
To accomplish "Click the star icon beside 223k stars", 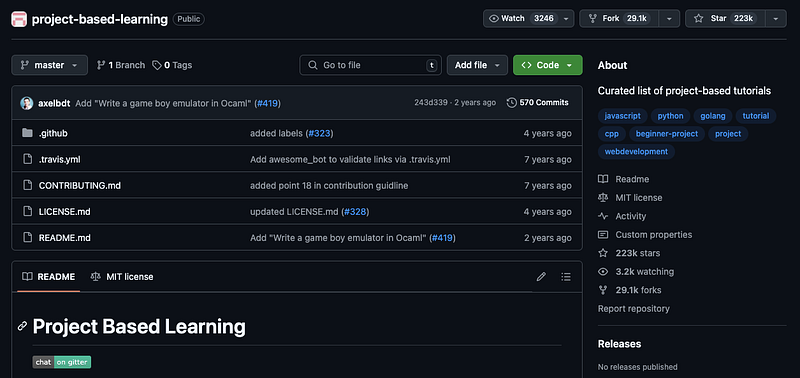I will coord(603,253).
